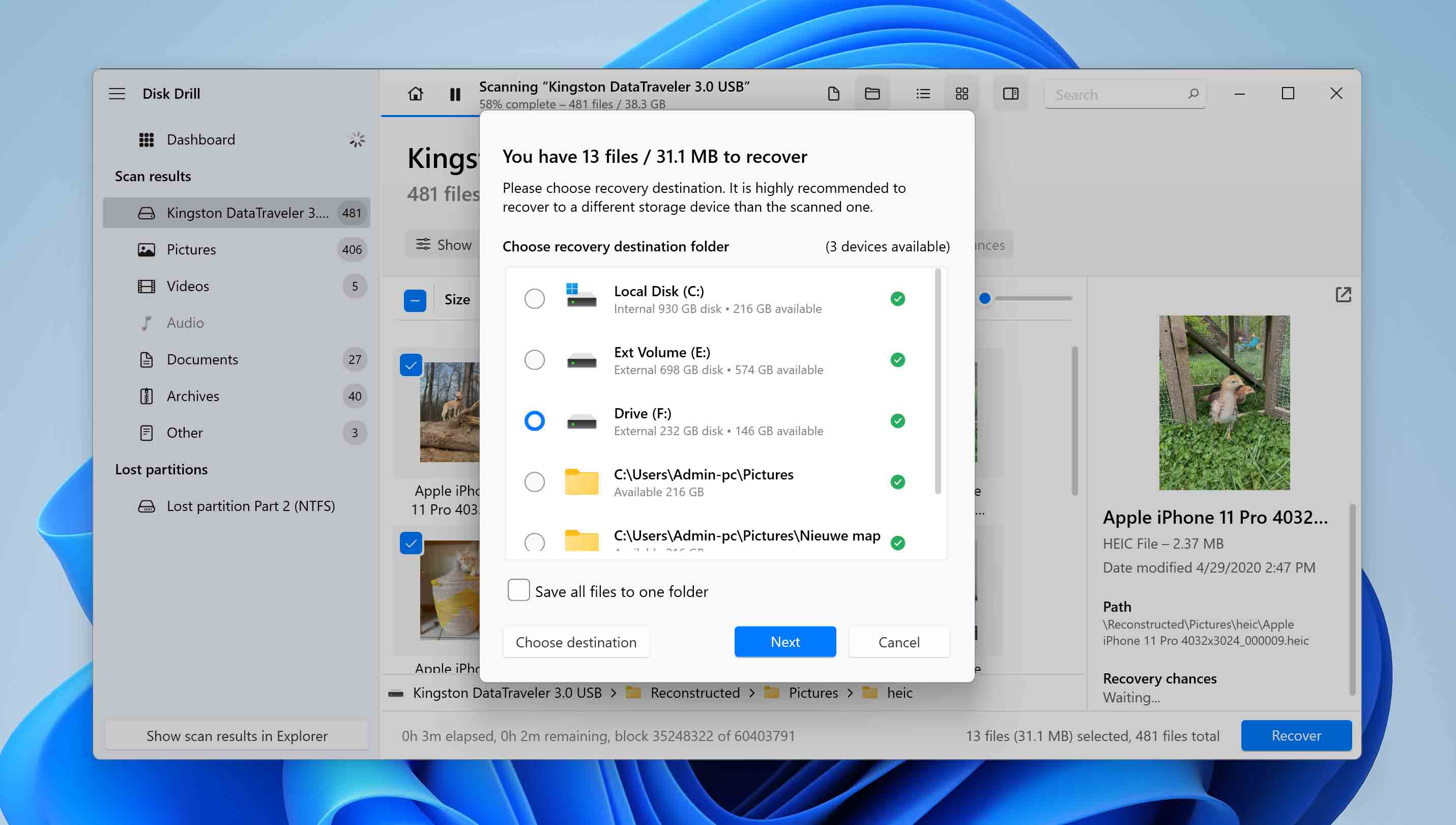Click the Videos film icon
The height and width of the screenshot is (825, 1456).
(146, 286)
